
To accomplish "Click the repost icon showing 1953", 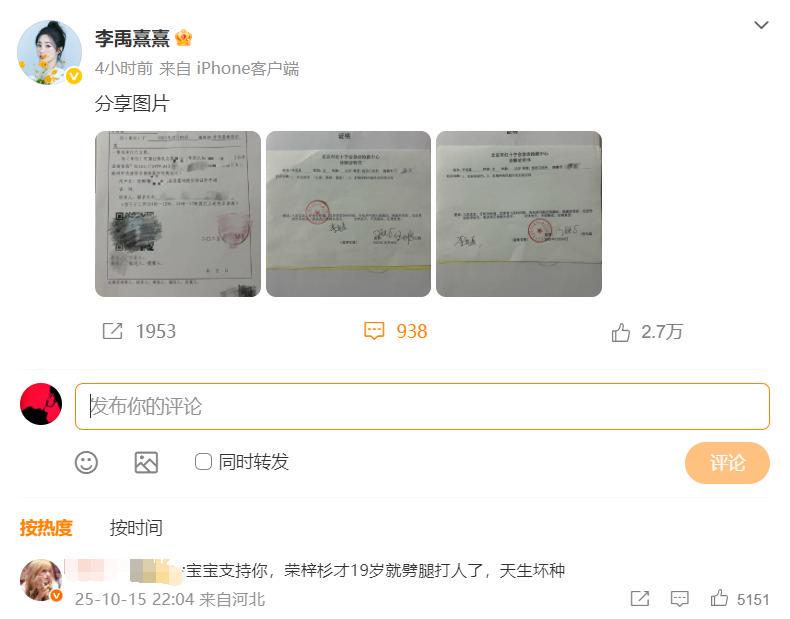I will 112,331.
